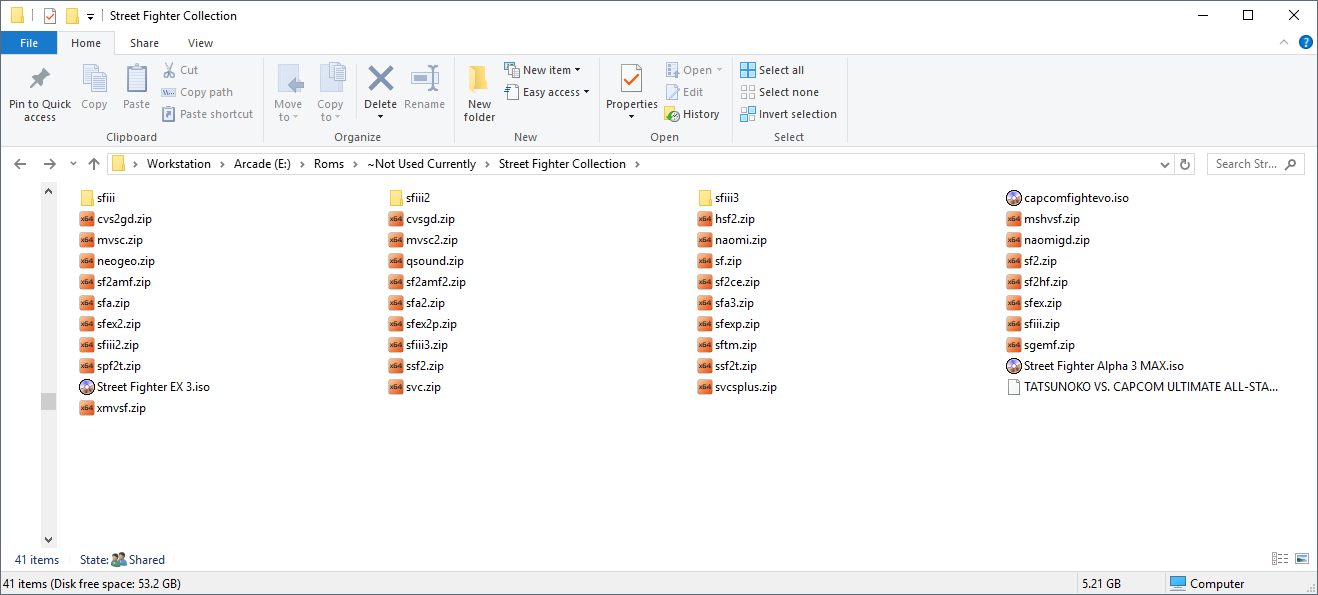1318x595 pixels.
Task: Select the qsound.zip file
Action: pyautogui.click(x=427, y=261)
